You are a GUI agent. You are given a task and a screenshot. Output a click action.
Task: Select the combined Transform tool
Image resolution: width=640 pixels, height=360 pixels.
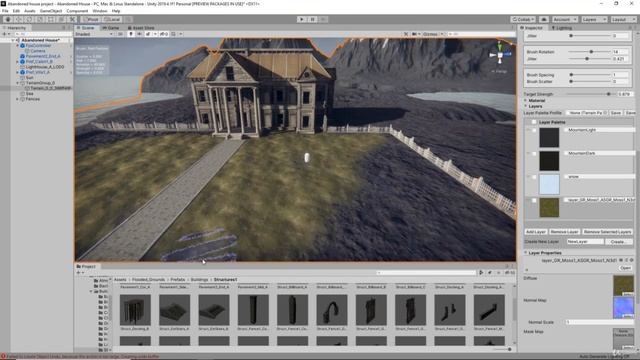click(61, 19)
